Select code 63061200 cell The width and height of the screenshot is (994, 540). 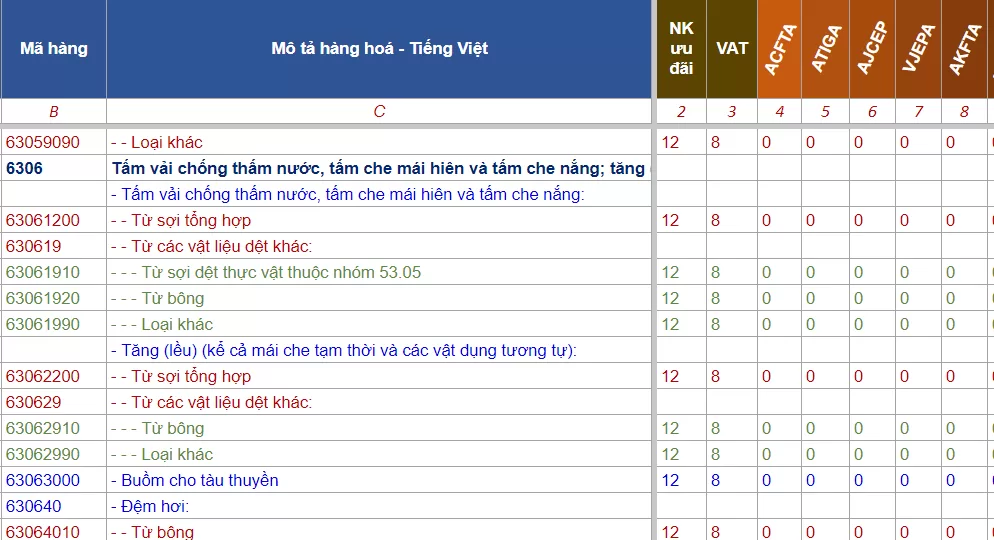click(53, 220)
